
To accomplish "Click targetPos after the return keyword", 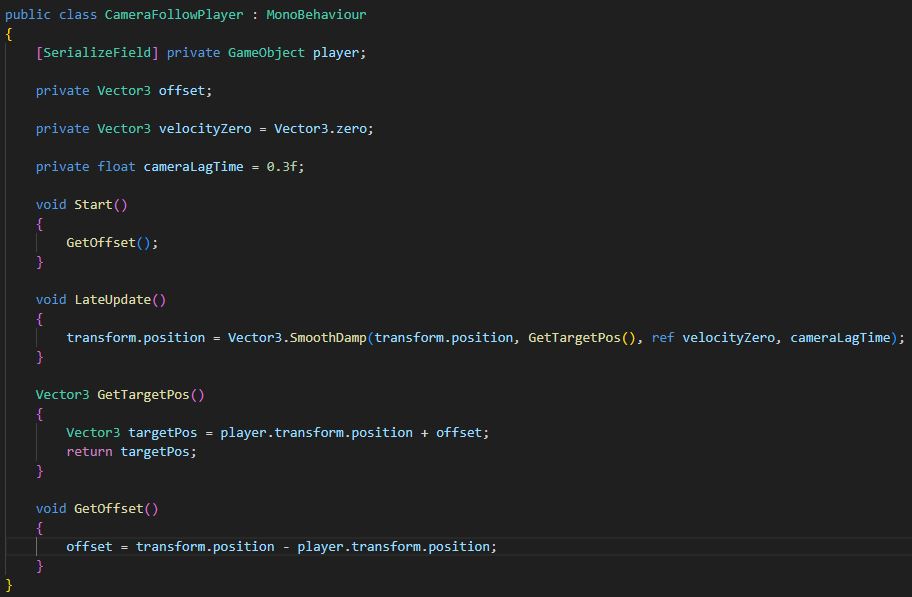I will click(x=155, y=452).
